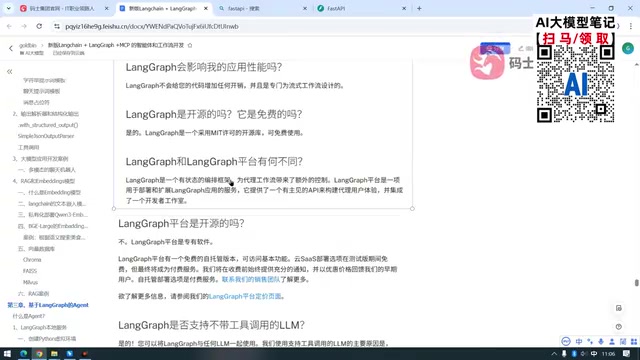The height and width of the screenshot is (360, 640).
Task: Close the FastAPI tab
Action: [x=404, y=8]
